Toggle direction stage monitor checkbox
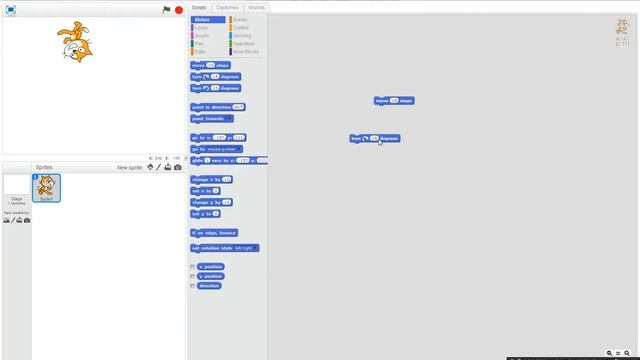This screenshot has height=360, width=640. click(192, 286)
